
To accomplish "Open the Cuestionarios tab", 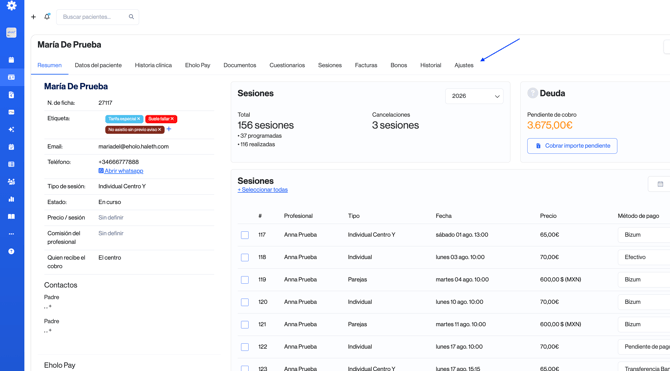I will click(x=287, y=65).
